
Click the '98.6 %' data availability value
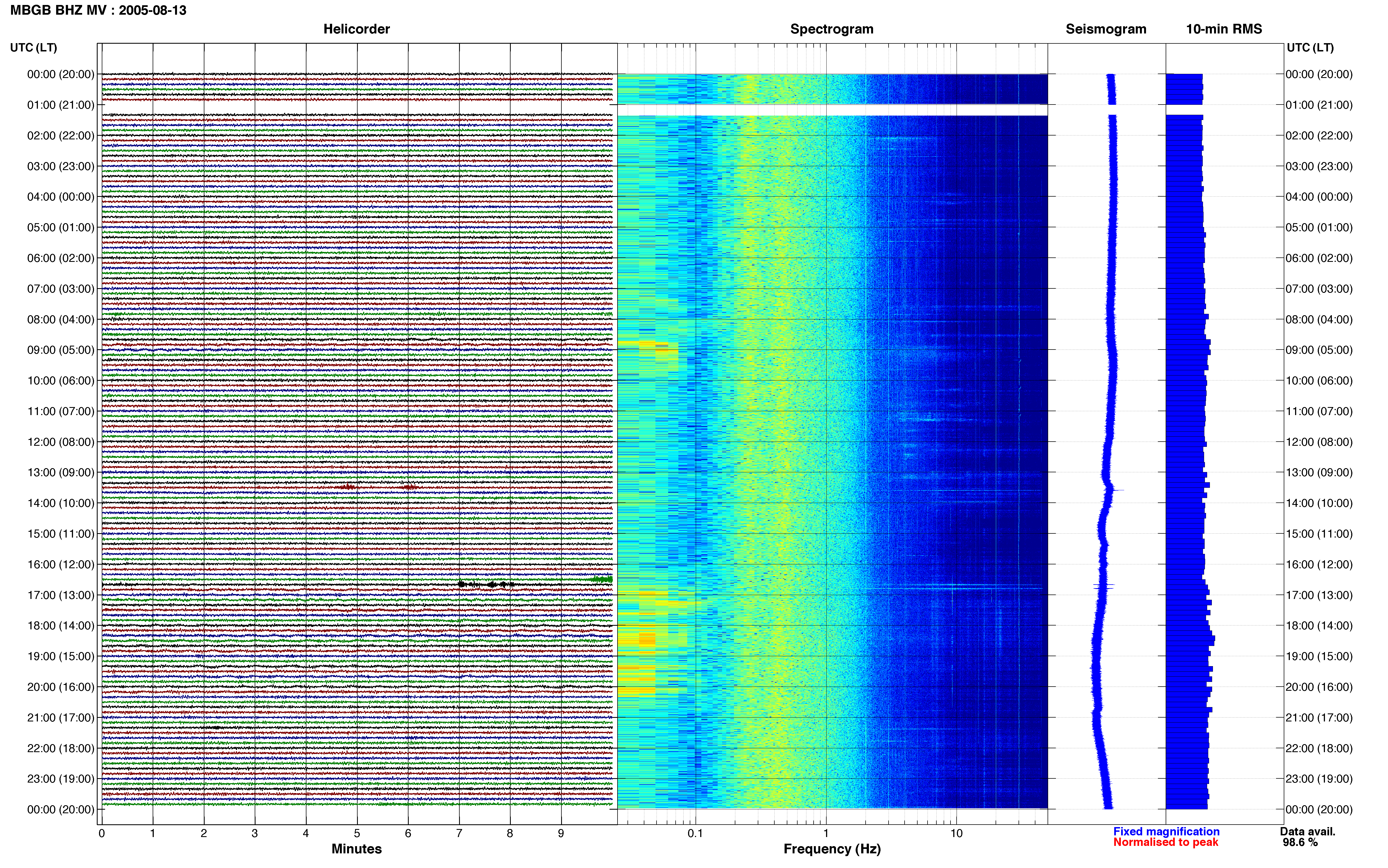tap(1300, 842)
